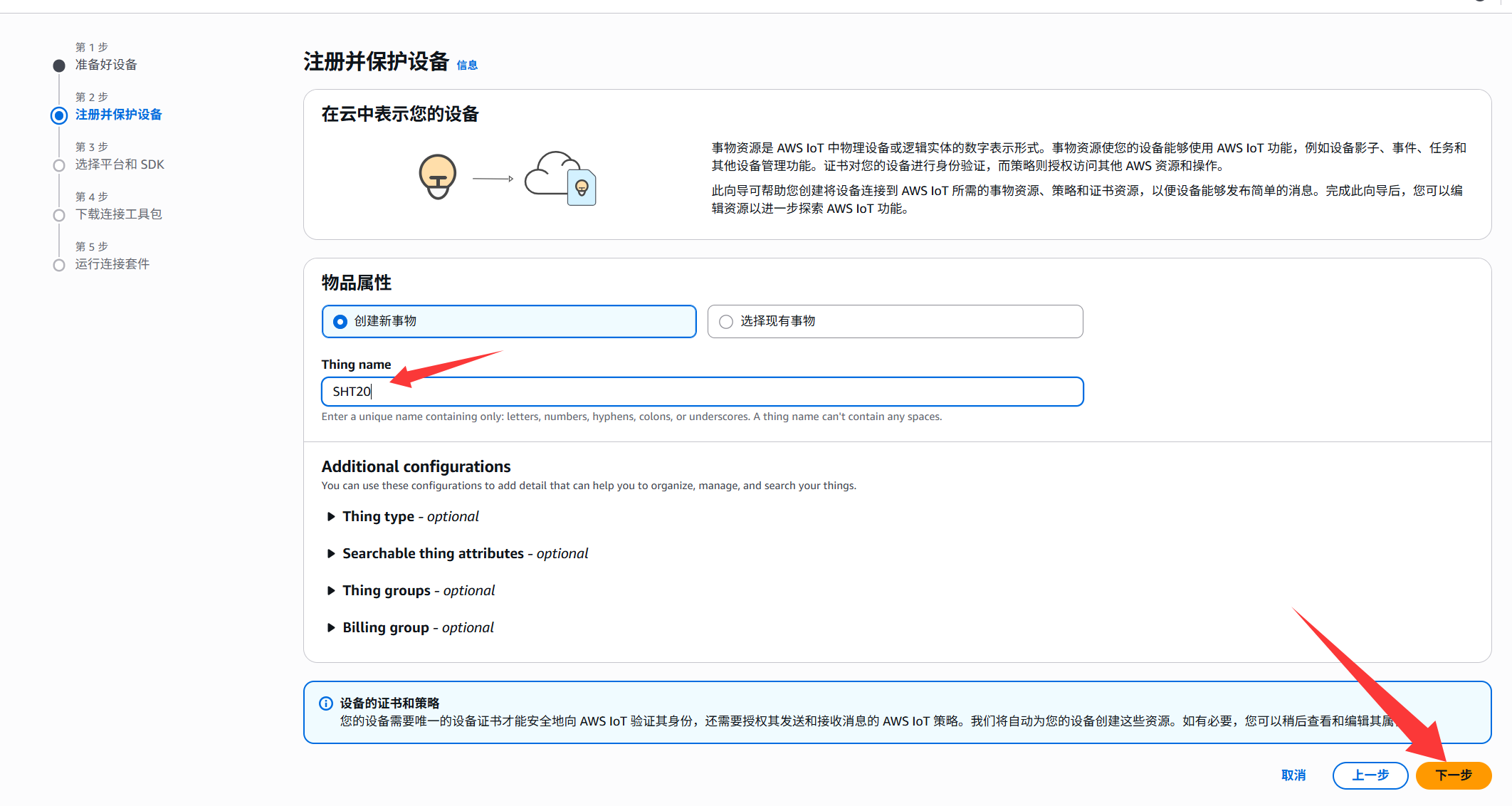Click the 上一步 back button
The height and width of the screenshot is (806, 1512).
pyautogui.click(x=1370, y=775)
